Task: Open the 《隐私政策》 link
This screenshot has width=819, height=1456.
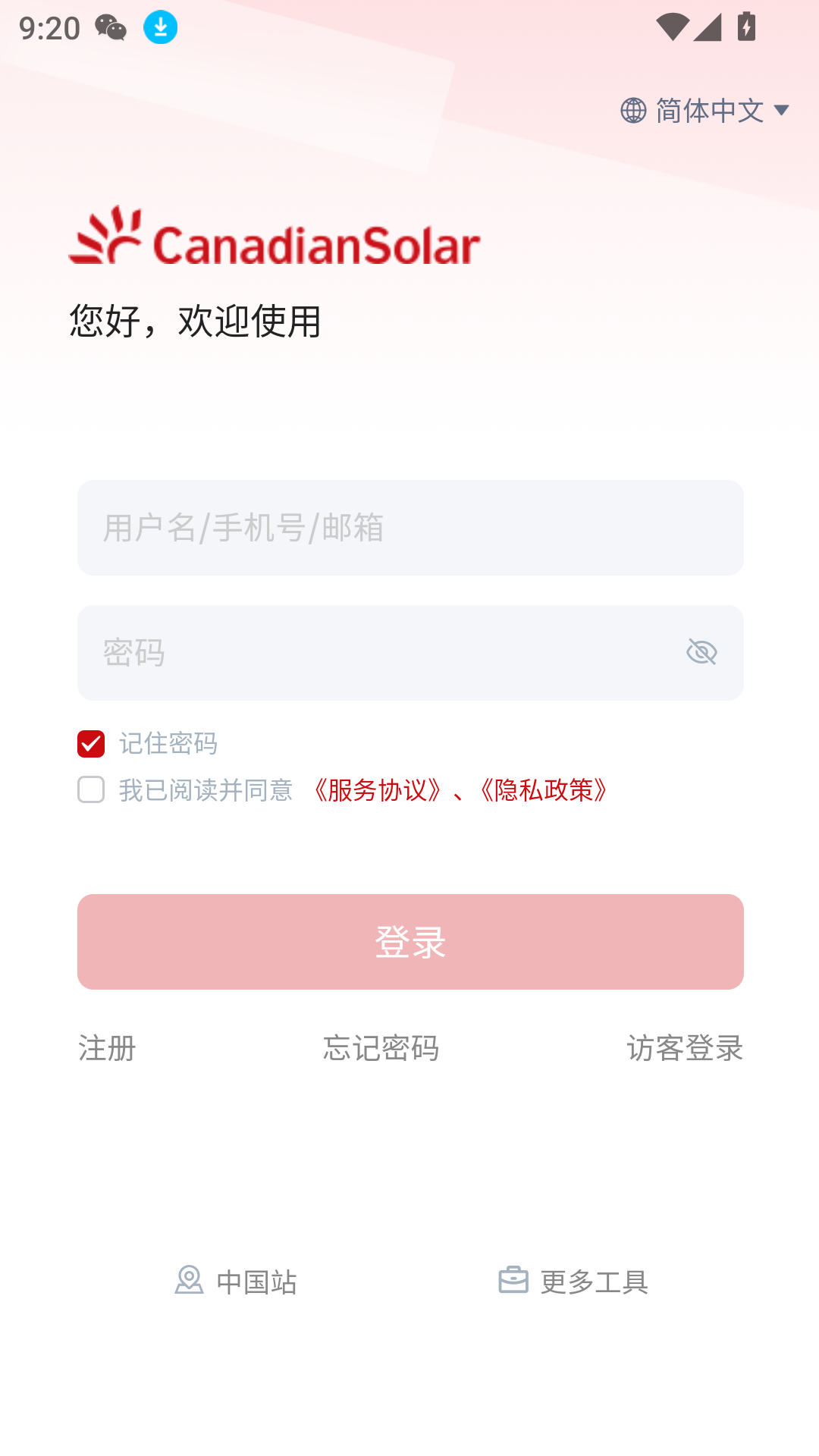Action: 544,790
